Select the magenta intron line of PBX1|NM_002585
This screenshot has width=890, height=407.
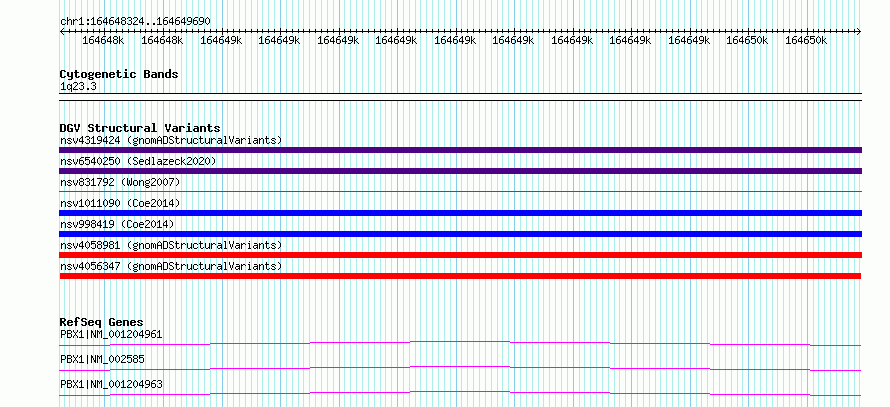[460, 368]
